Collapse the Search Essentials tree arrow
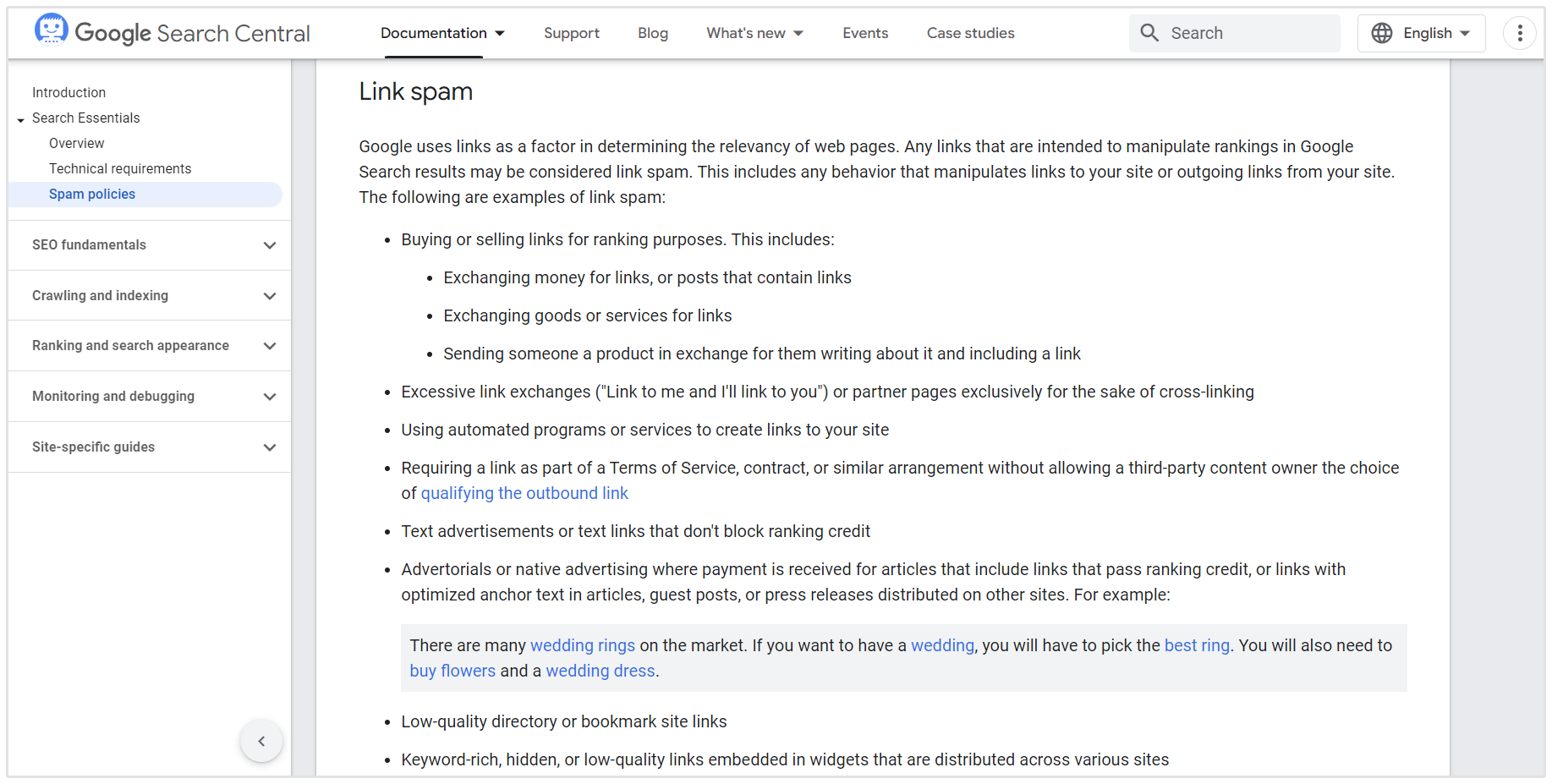Image resolution: width=1552 pixels, height=784 pixels. 21,119
